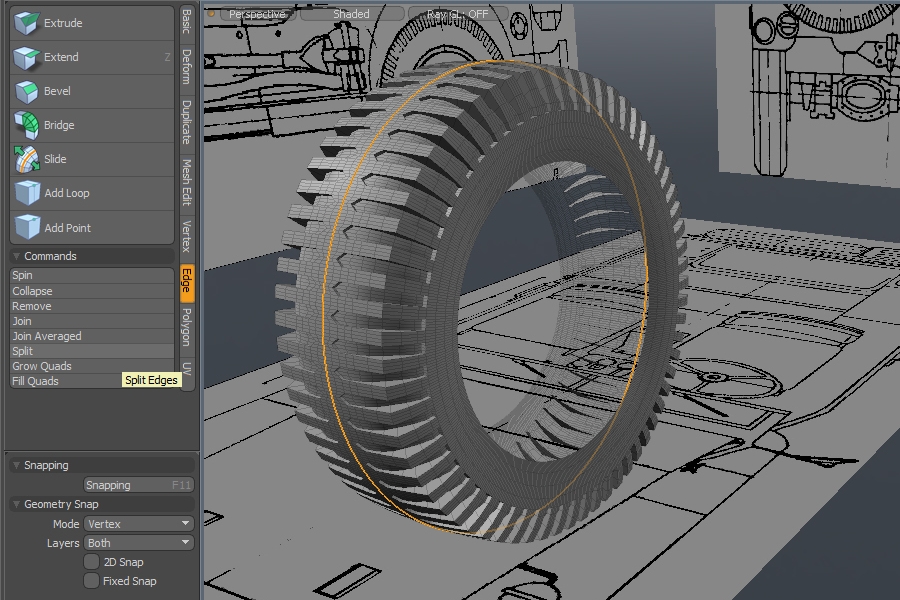Open the Duplicate tab
Screen dimensions: 900x600
point(187,122)
